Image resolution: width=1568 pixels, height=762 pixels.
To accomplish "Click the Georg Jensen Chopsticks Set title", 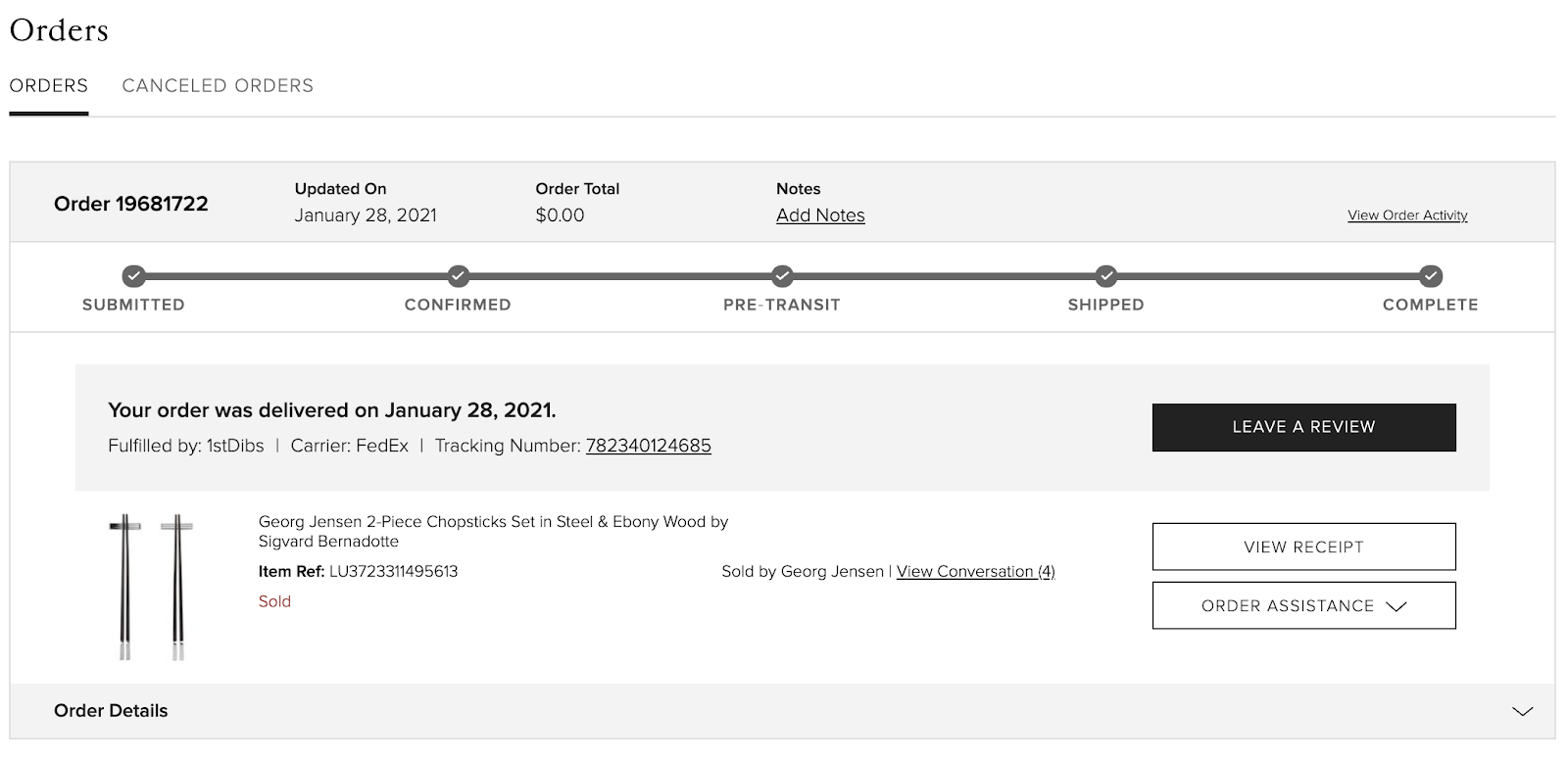I will [493, 531].
